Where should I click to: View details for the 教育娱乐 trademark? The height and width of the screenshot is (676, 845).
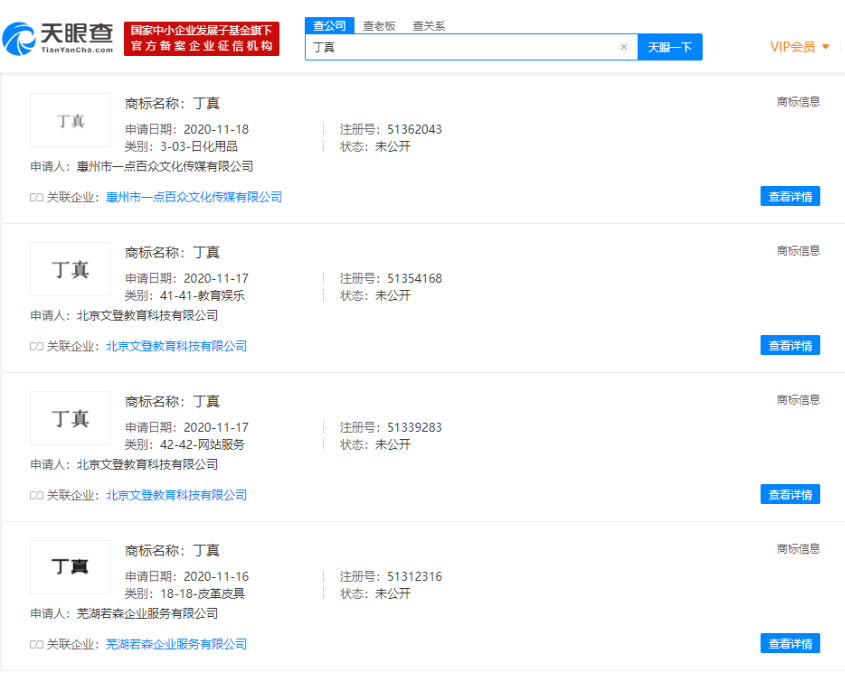pyautogui.click(x=790, y=345)
